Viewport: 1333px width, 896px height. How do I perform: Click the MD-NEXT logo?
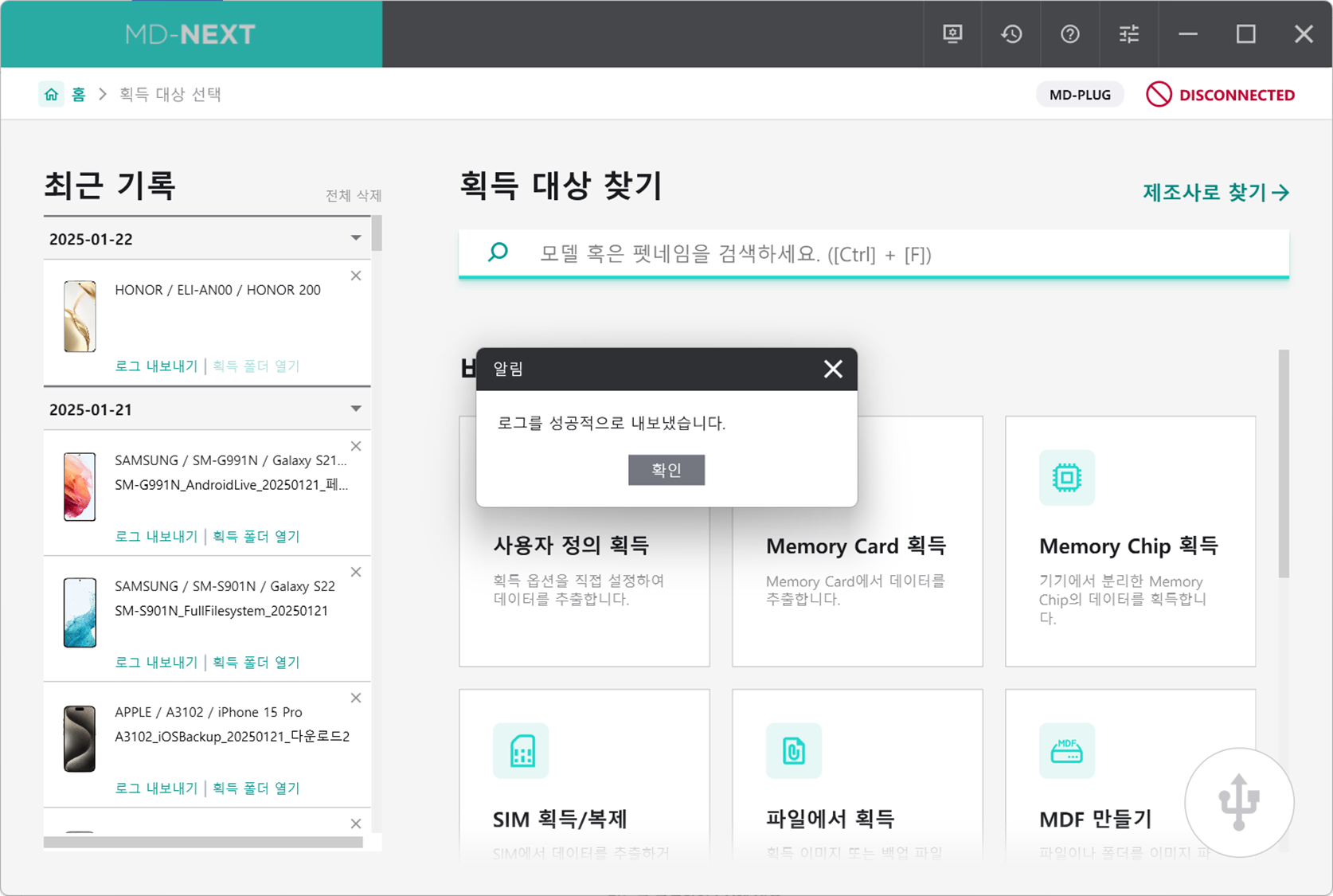[x=190, y=34]
